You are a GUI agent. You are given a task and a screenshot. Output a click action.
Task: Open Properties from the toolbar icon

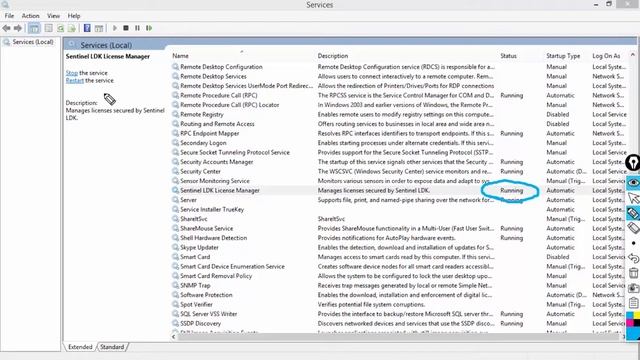49,28
